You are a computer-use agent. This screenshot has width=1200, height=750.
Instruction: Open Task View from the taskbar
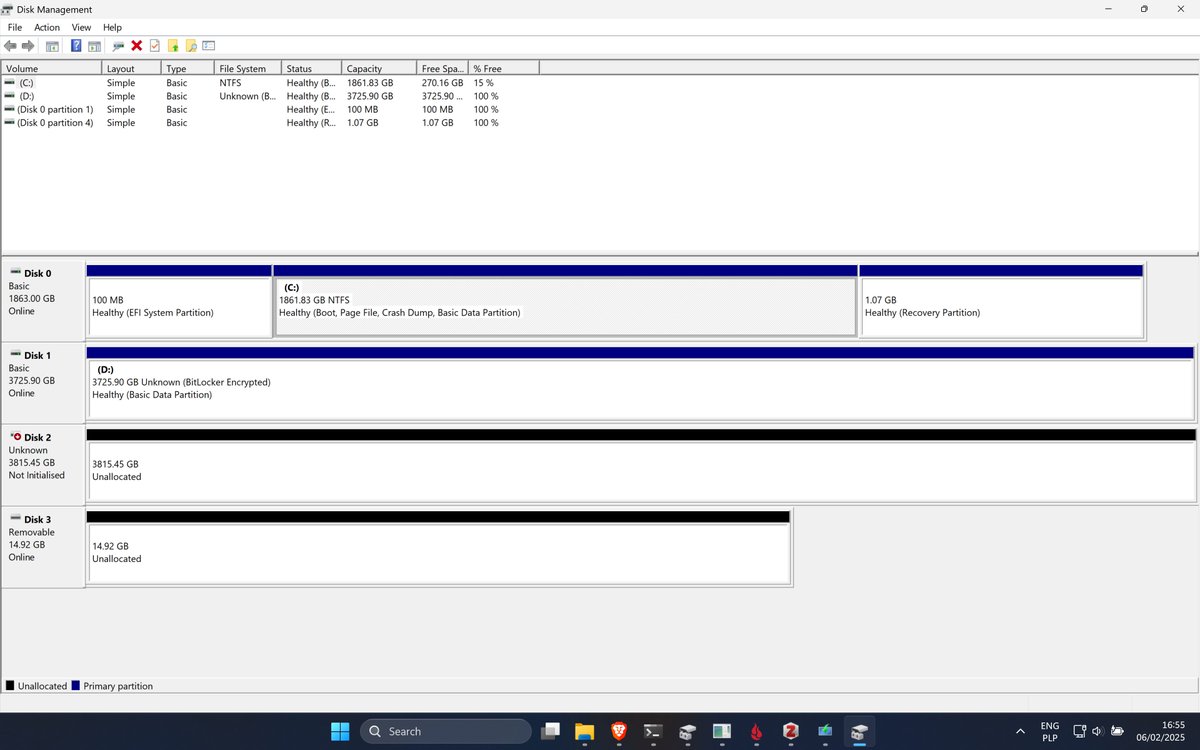(x=550, y=731)
